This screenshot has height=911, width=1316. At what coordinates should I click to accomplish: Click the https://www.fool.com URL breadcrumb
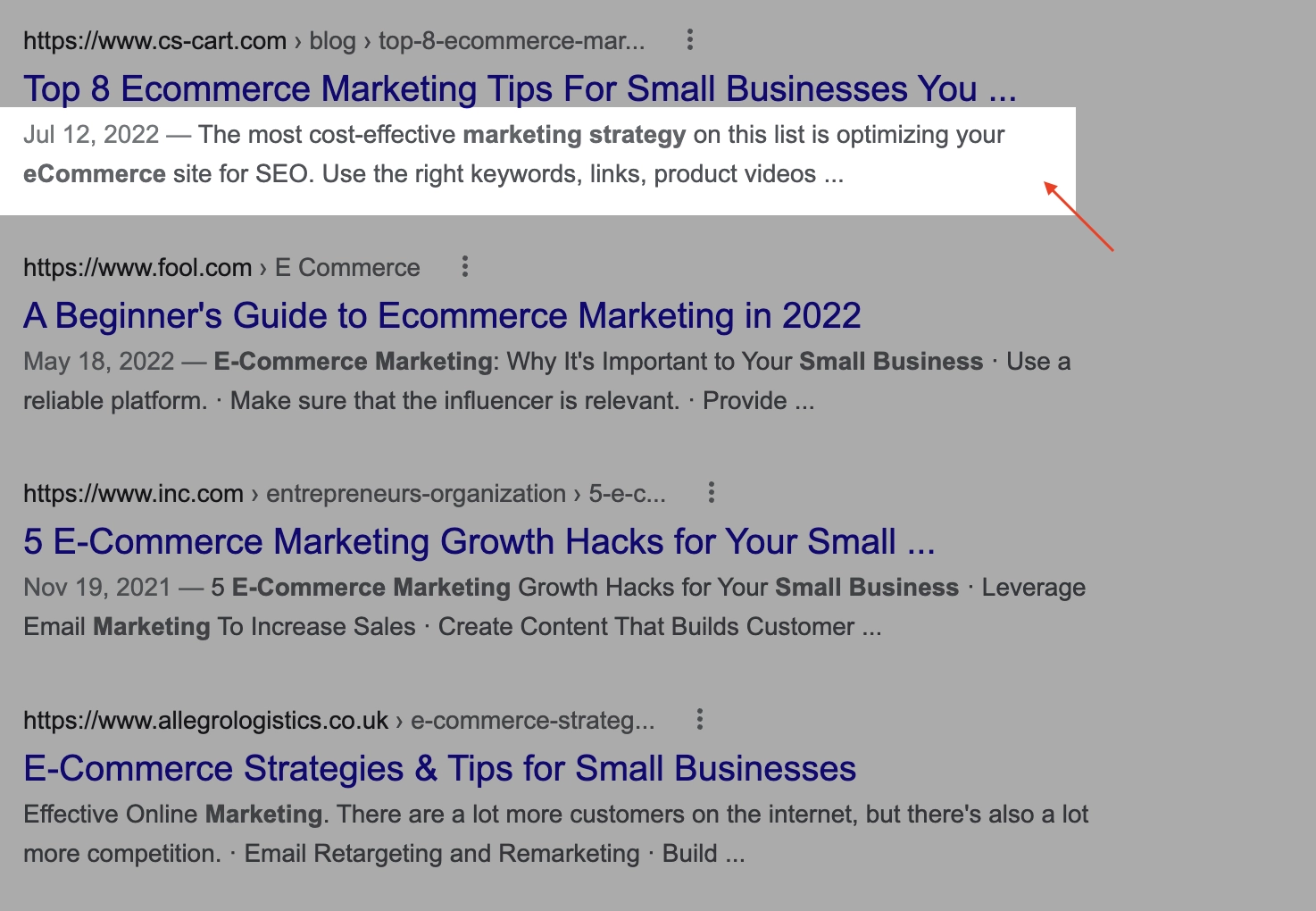[x=137, y=267]
